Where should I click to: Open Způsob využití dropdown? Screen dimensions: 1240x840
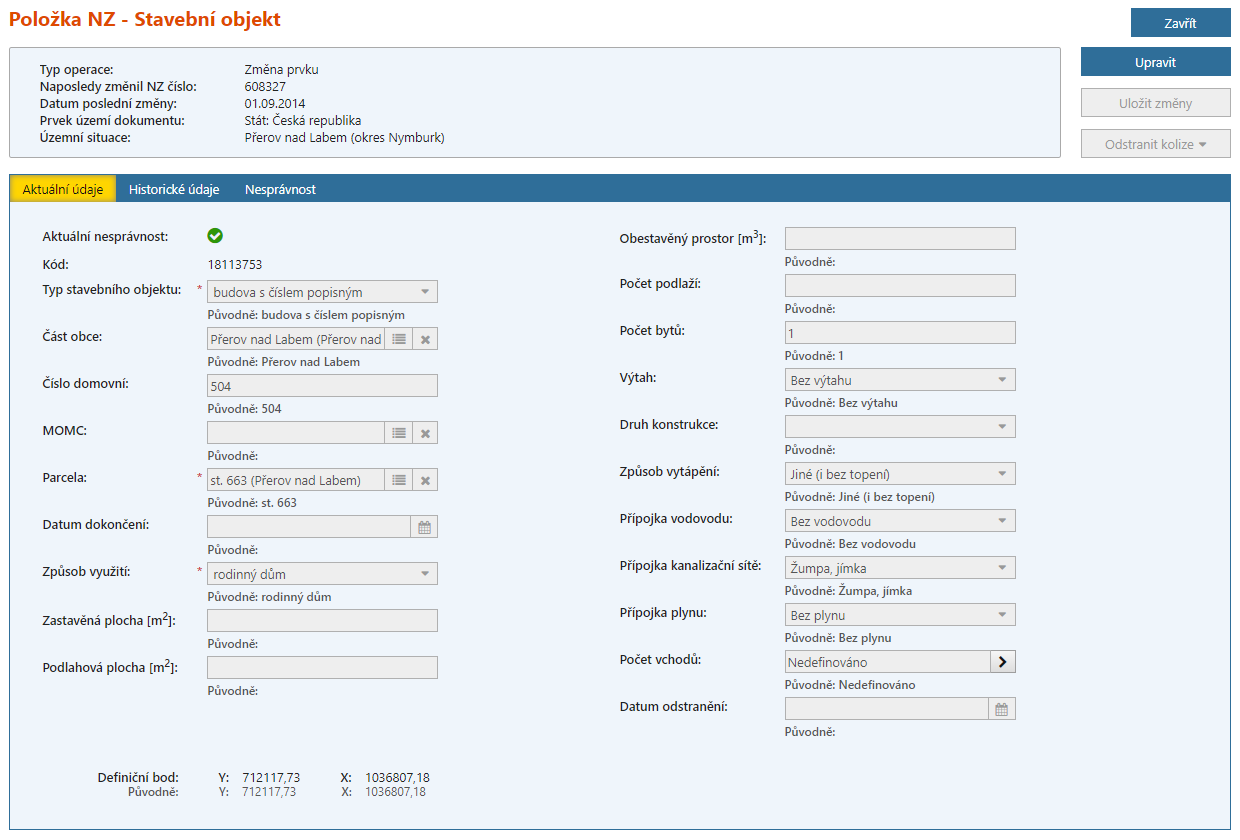tap(424, 574)
